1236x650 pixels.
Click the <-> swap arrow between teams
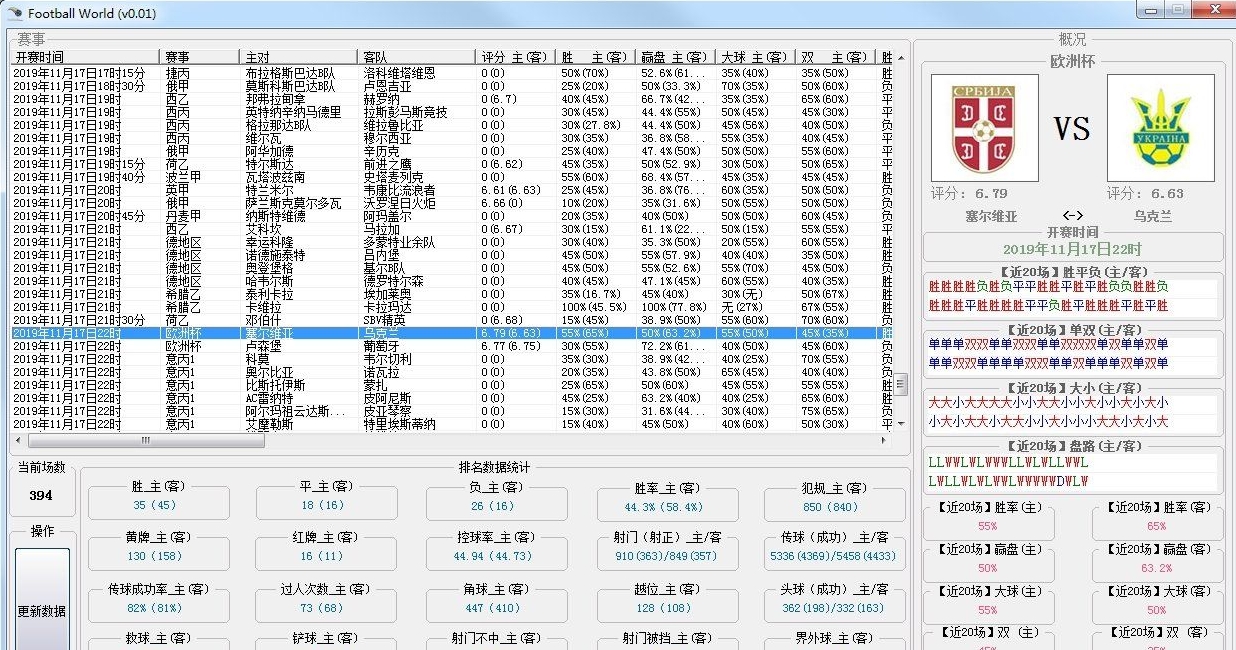tap(1072, 215)
